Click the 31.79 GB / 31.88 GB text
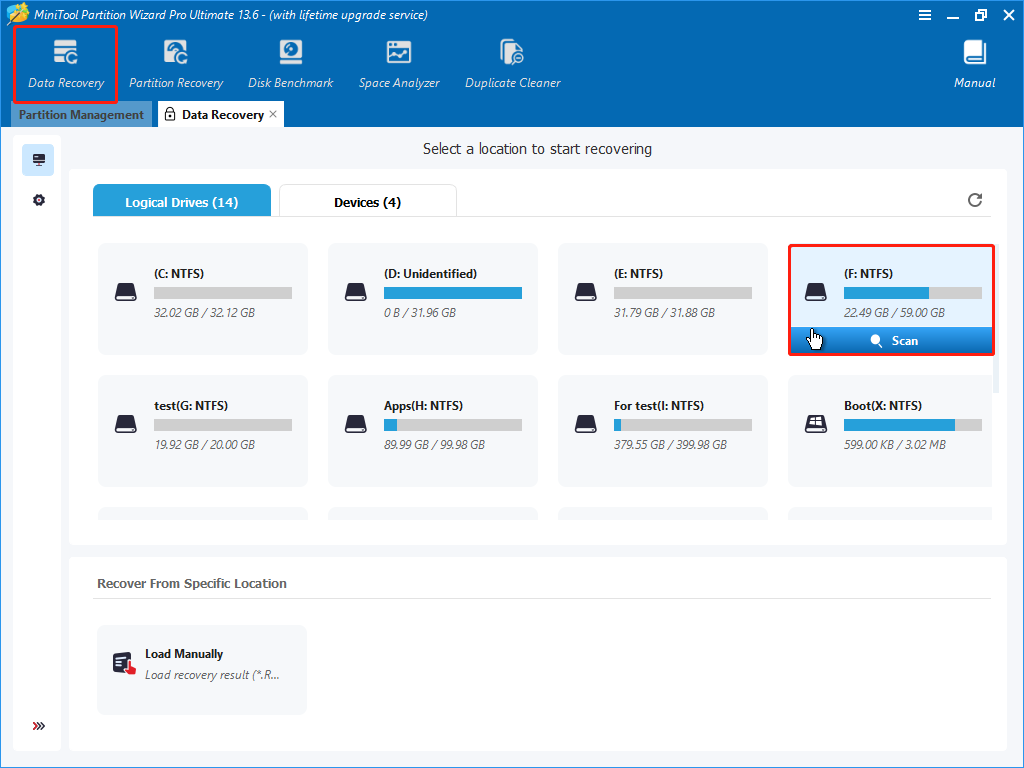The image size is (1024, 768). coord(664,313)
